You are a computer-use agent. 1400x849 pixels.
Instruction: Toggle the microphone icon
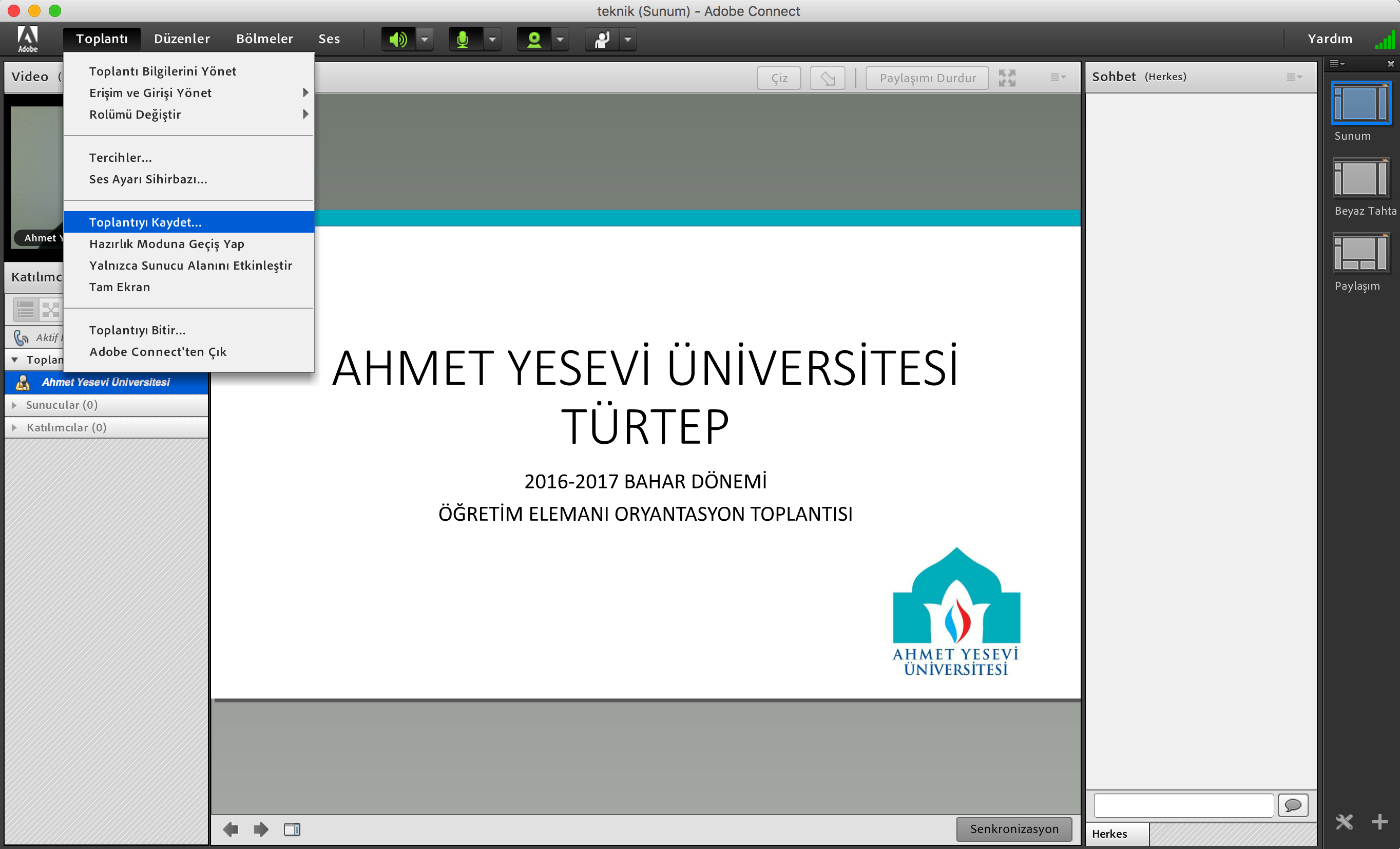pyautogui.click(x=463, y=39)
